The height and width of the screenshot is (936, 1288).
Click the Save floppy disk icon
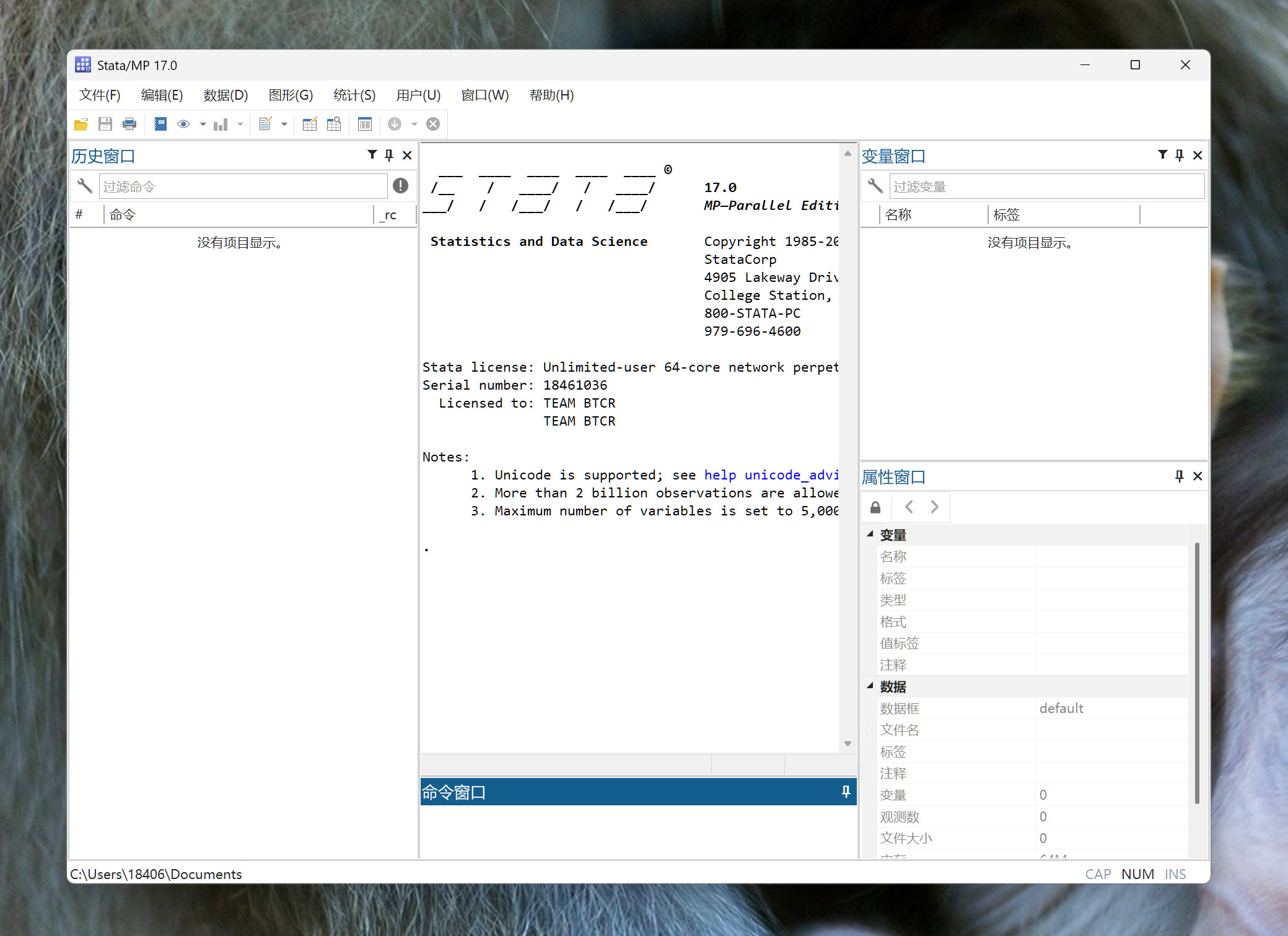tap(105, 125)
